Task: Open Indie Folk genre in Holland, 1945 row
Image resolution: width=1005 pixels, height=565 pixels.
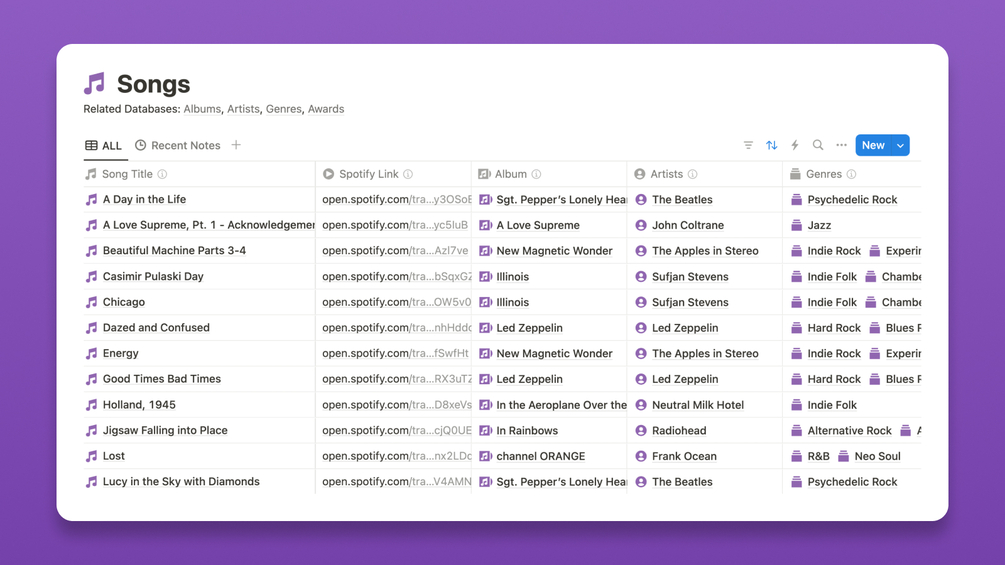Action: (x=832, y=405)
